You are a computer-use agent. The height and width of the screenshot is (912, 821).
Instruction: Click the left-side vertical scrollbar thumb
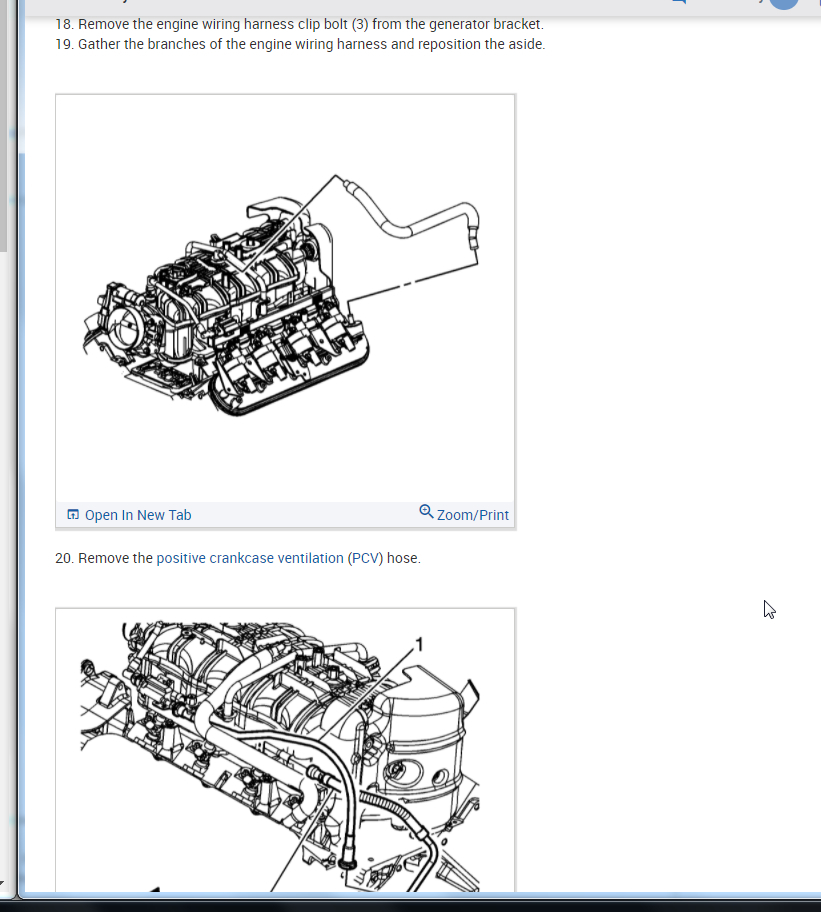(x=3, y=125)
